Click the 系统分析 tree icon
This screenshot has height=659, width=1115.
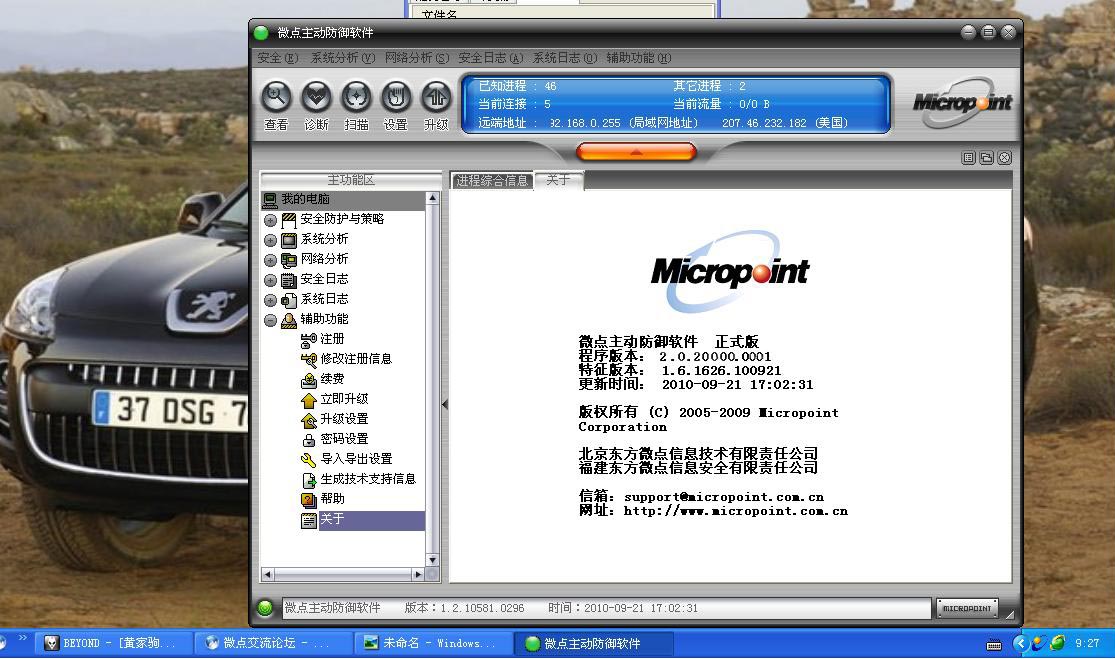click(x=289, y=240)
